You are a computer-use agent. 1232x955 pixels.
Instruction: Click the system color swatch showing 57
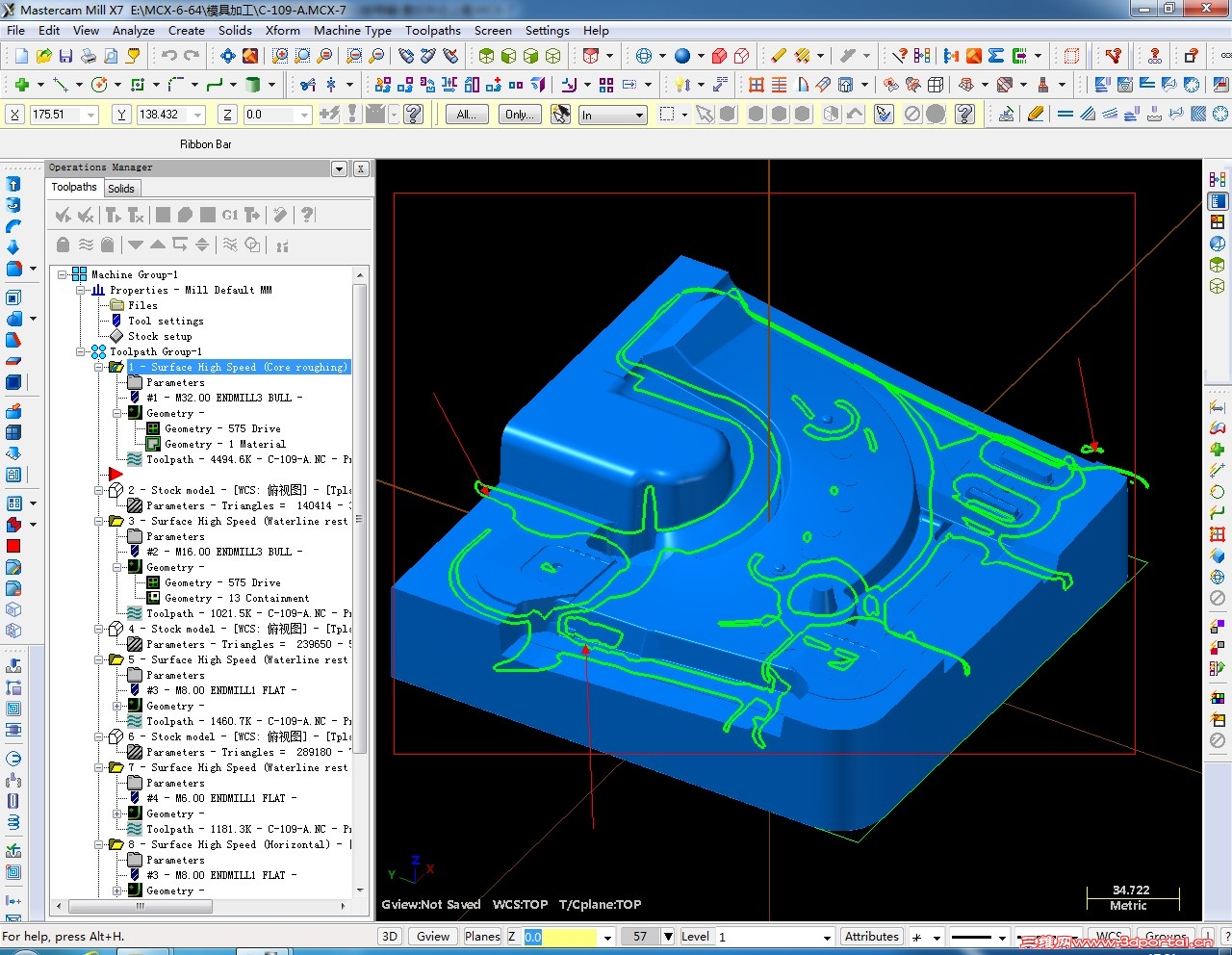[640, 936]
